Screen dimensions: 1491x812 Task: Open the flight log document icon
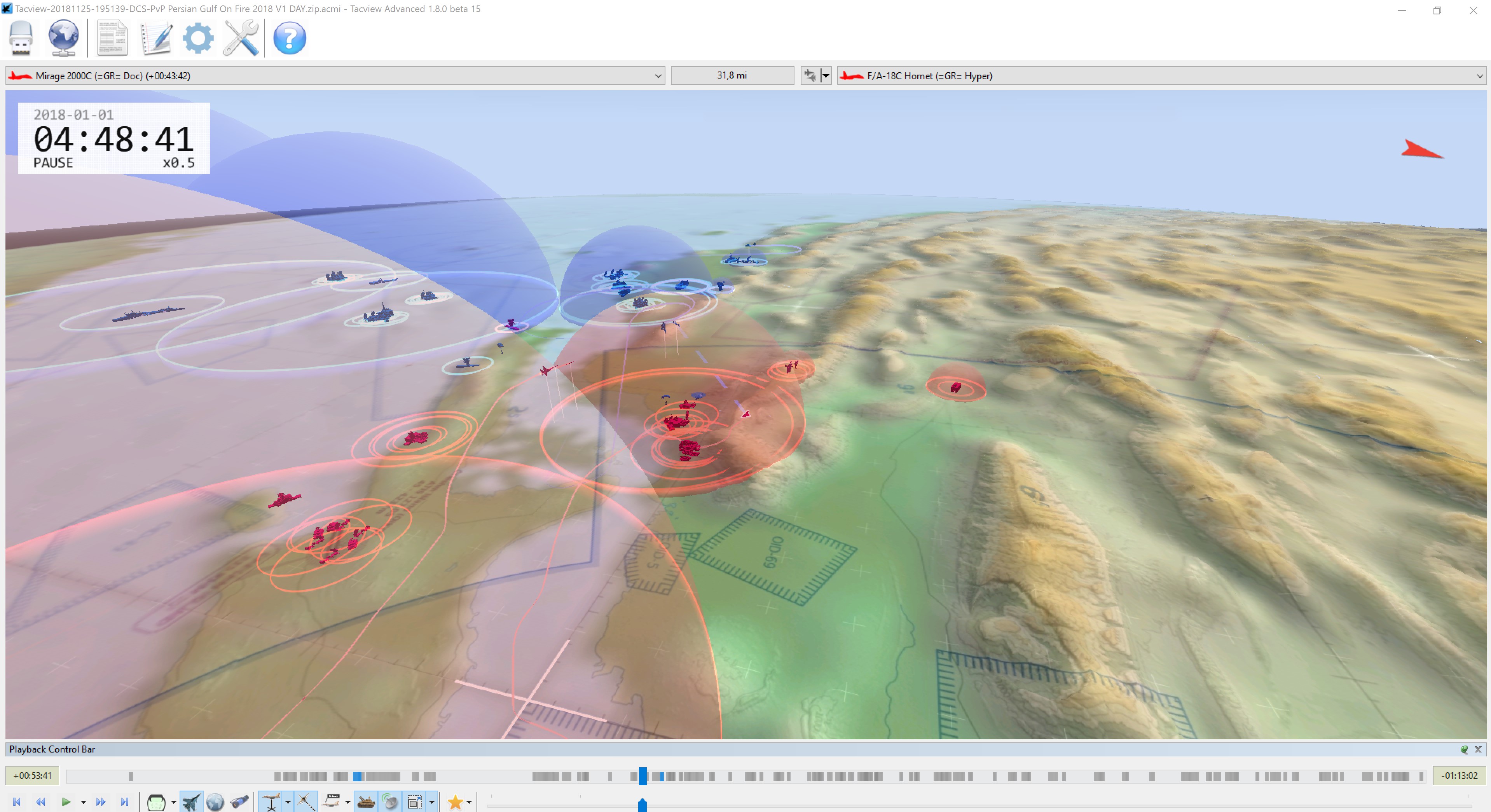click(x=112, y=38)
